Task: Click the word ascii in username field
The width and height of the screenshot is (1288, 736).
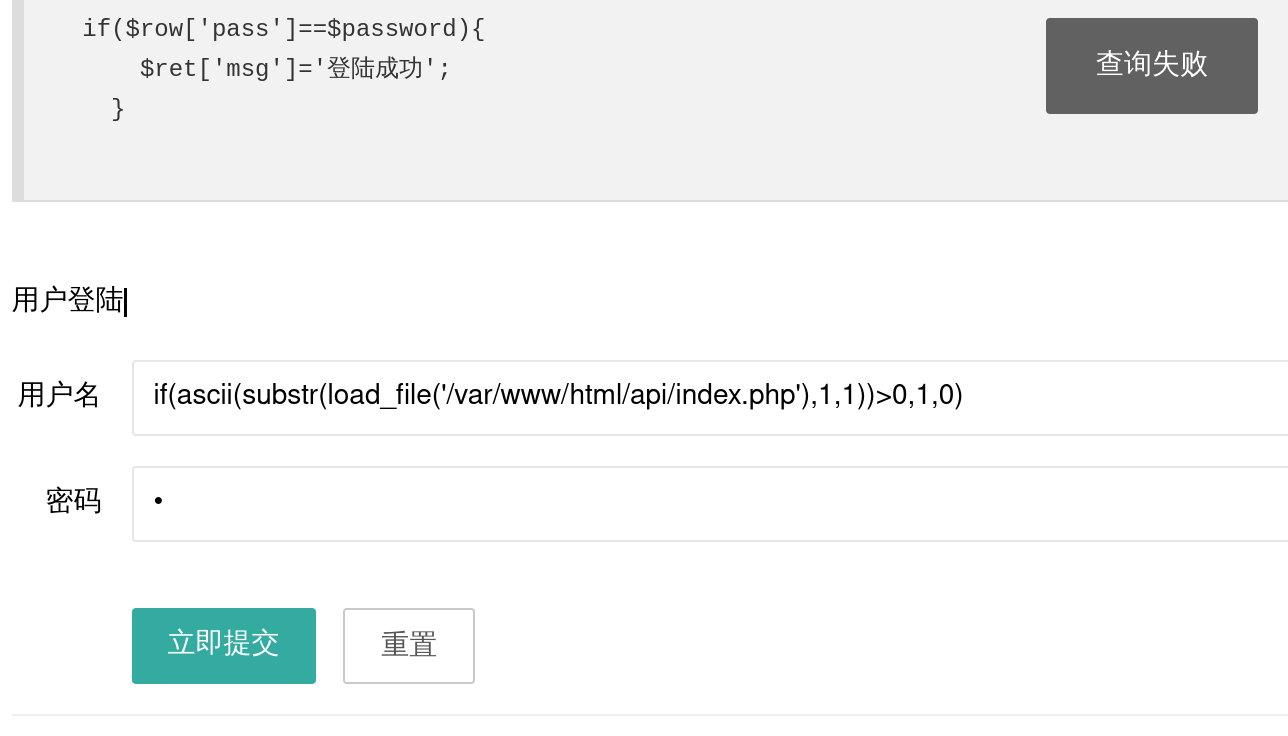Action: [205, 396]
